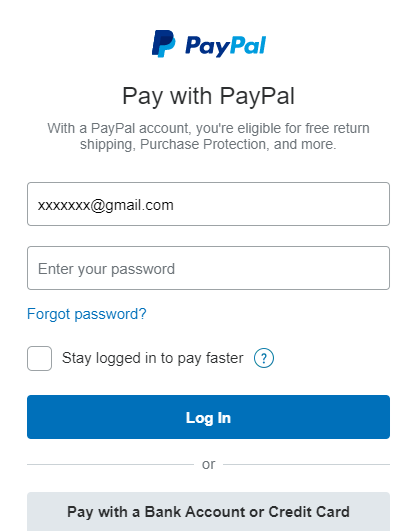Click the blue Log In button
The image size is (401, 531).
pos(208,417)
